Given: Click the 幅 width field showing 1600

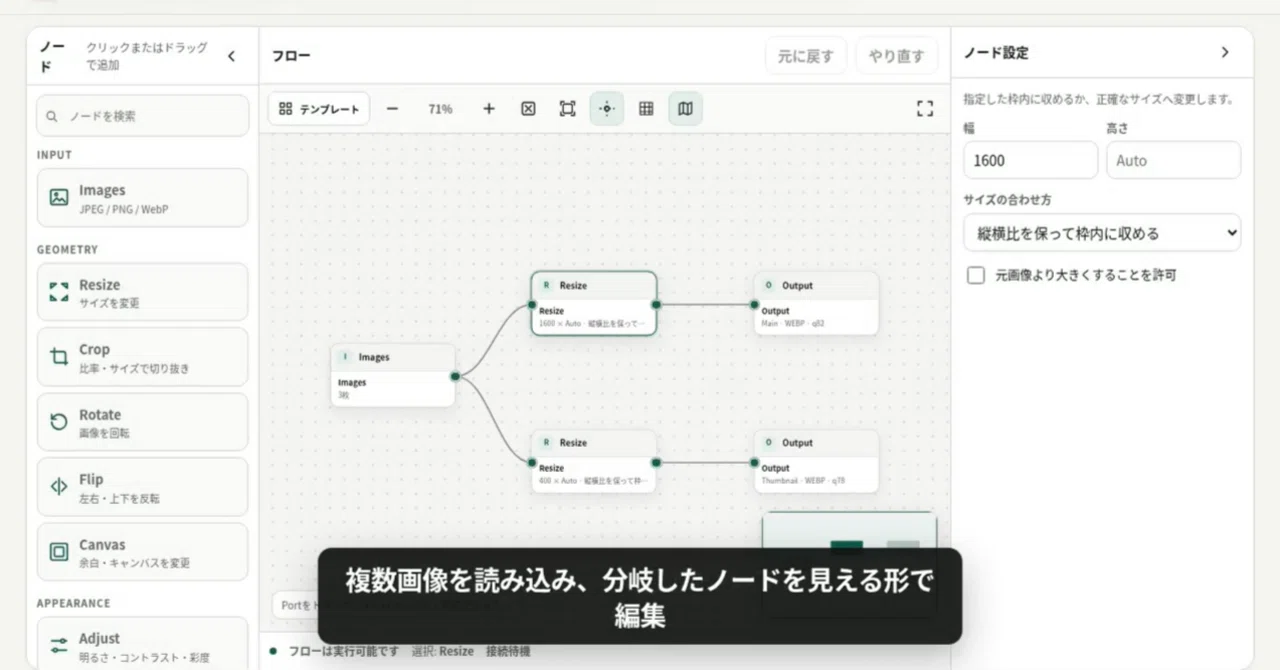Looking at the screenshot, I should (x=1030, y=160).
